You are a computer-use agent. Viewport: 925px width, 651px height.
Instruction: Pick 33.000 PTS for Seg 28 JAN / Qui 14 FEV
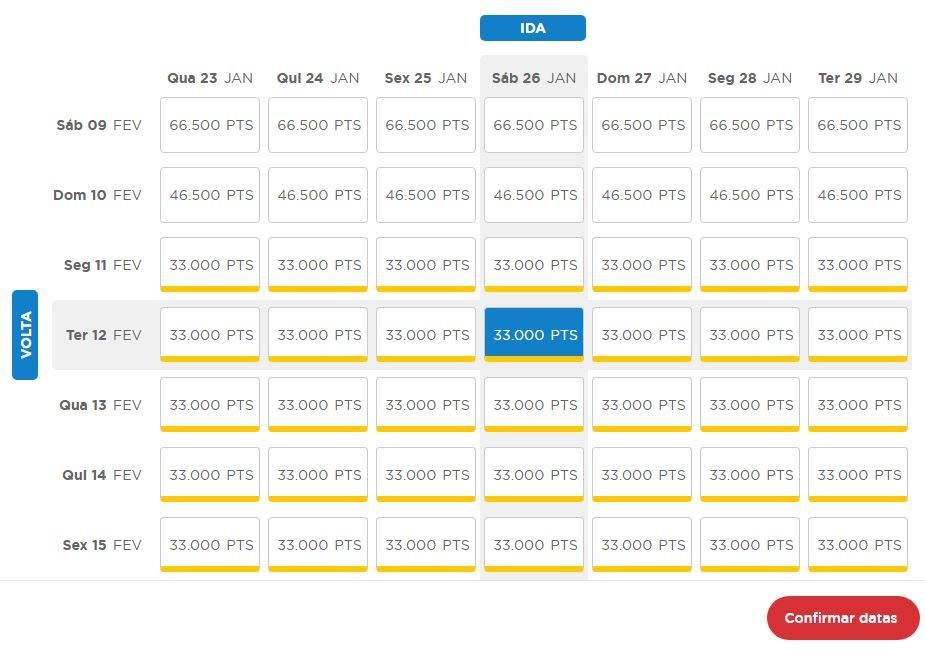coord(750,475)
